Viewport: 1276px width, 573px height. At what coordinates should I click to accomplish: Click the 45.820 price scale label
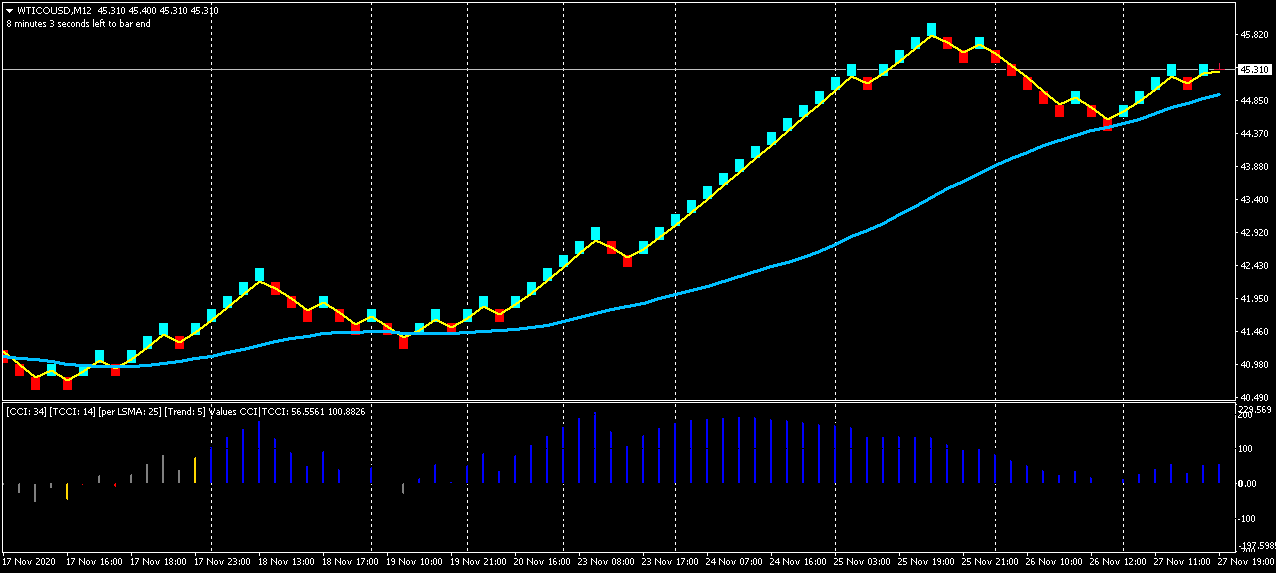[1254, 35]
